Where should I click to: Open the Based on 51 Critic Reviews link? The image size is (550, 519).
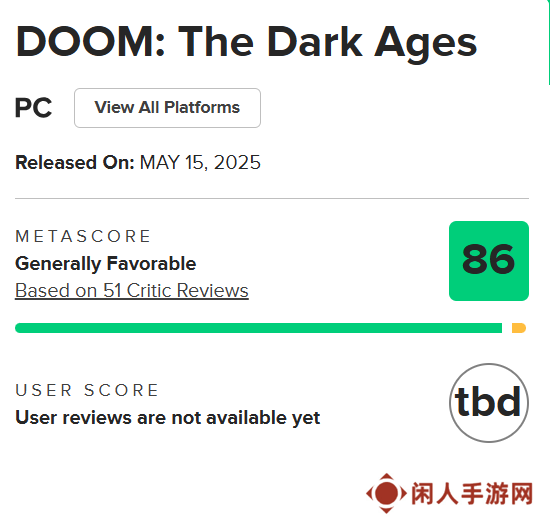(x=132, y=290)
